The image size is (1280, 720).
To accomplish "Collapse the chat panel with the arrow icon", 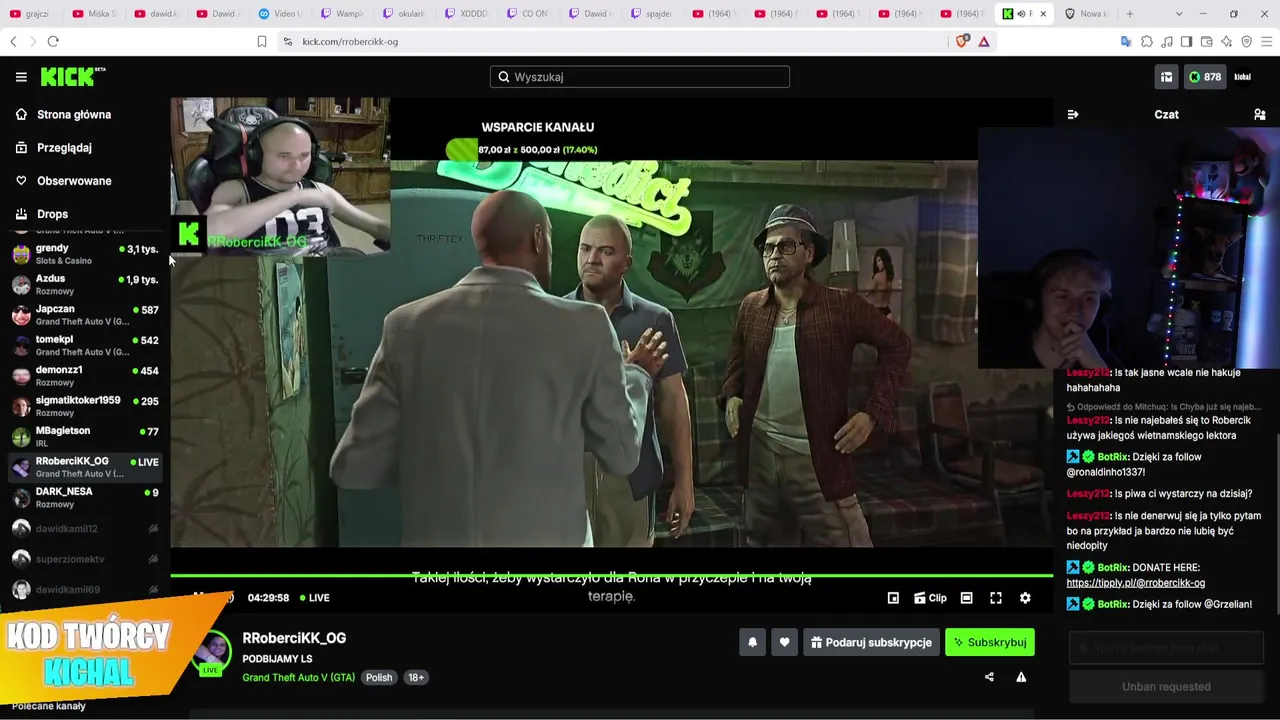I will (1073, 115).
